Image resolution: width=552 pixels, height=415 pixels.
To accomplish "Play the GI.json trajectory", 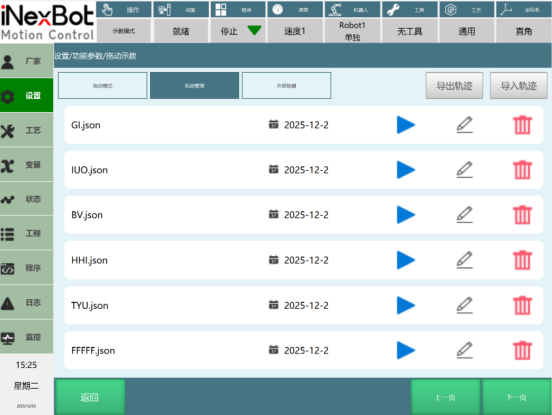I will coord(406,125).
